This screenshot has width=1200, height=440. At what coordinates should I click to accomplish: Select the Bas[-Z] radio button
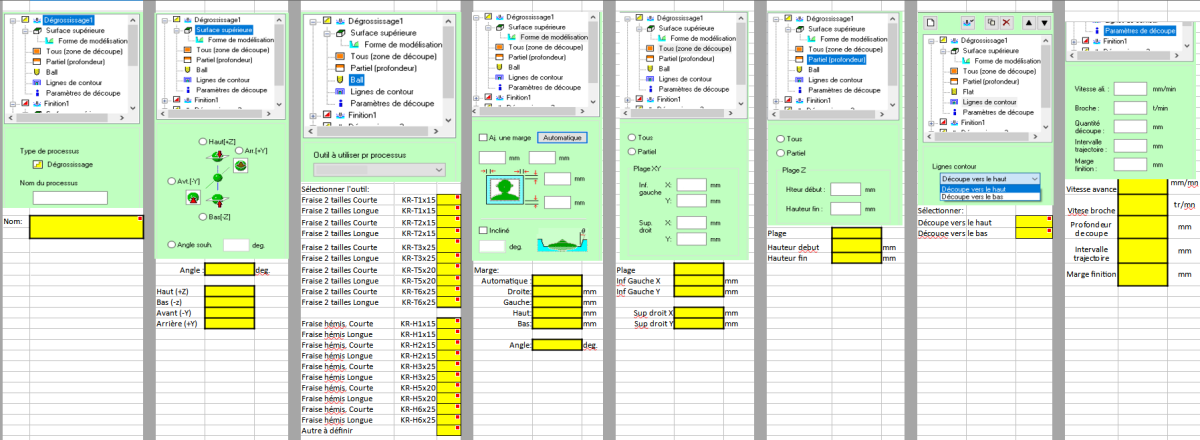point(205,216)
